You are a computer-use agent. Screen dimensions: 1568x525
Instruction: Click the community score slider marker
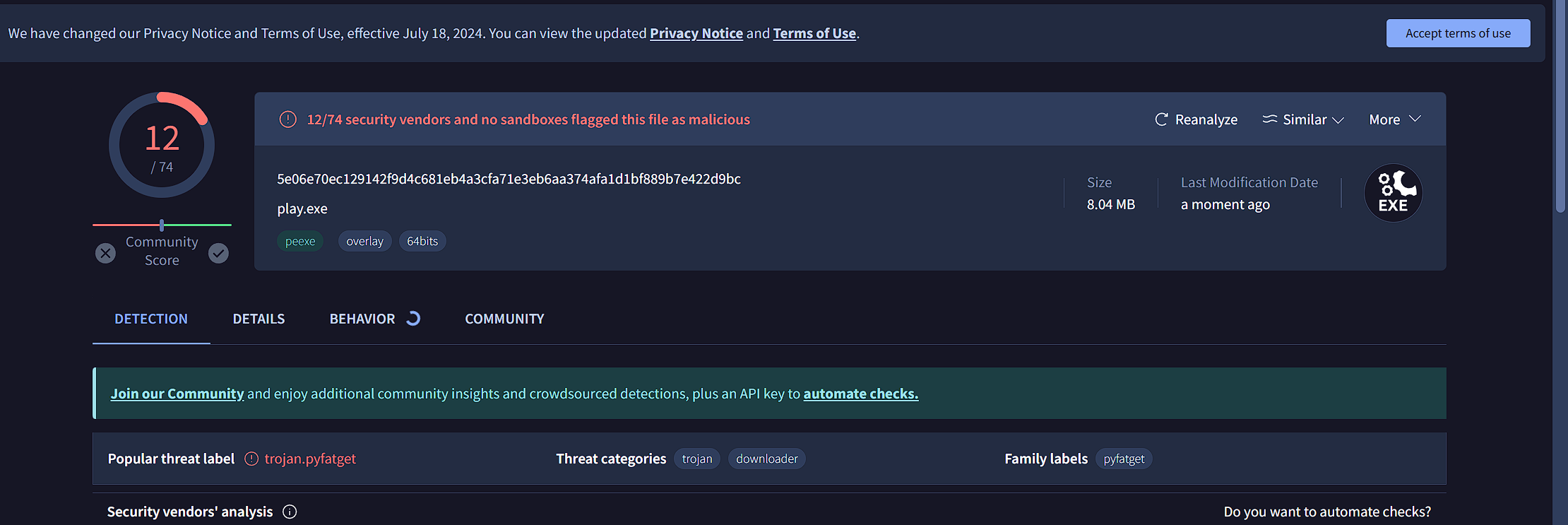click(162, 225)
